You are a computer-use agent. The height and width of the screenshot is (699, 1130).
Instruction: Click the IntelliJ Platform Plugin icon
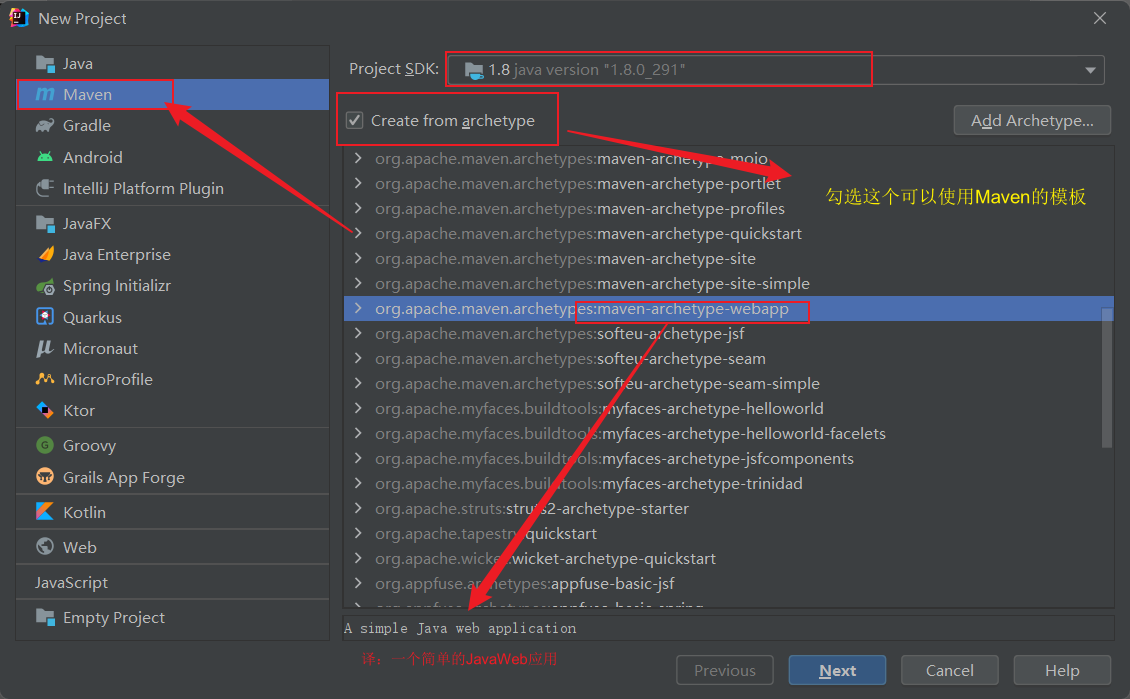[45, 188]
